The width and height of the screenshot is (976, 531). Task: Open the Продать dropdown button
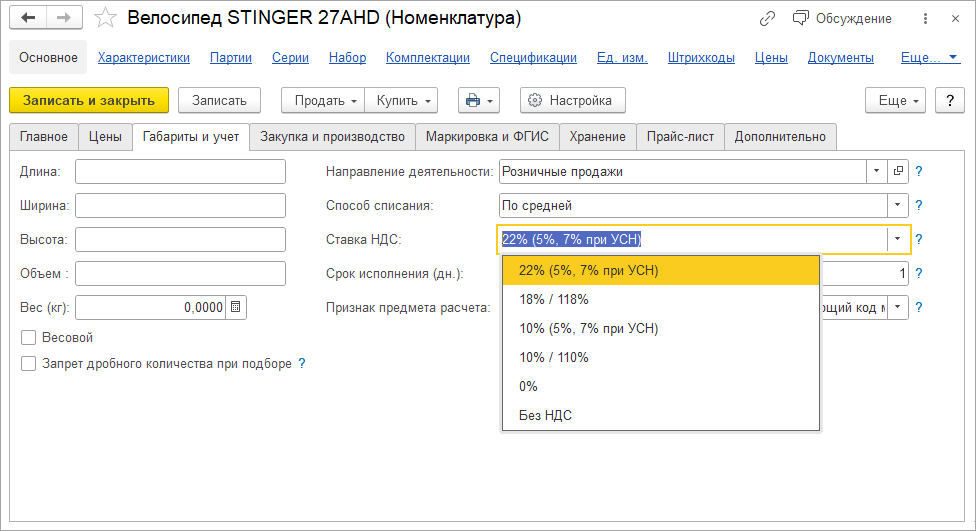pyautogui.click(x=323, y=100)
